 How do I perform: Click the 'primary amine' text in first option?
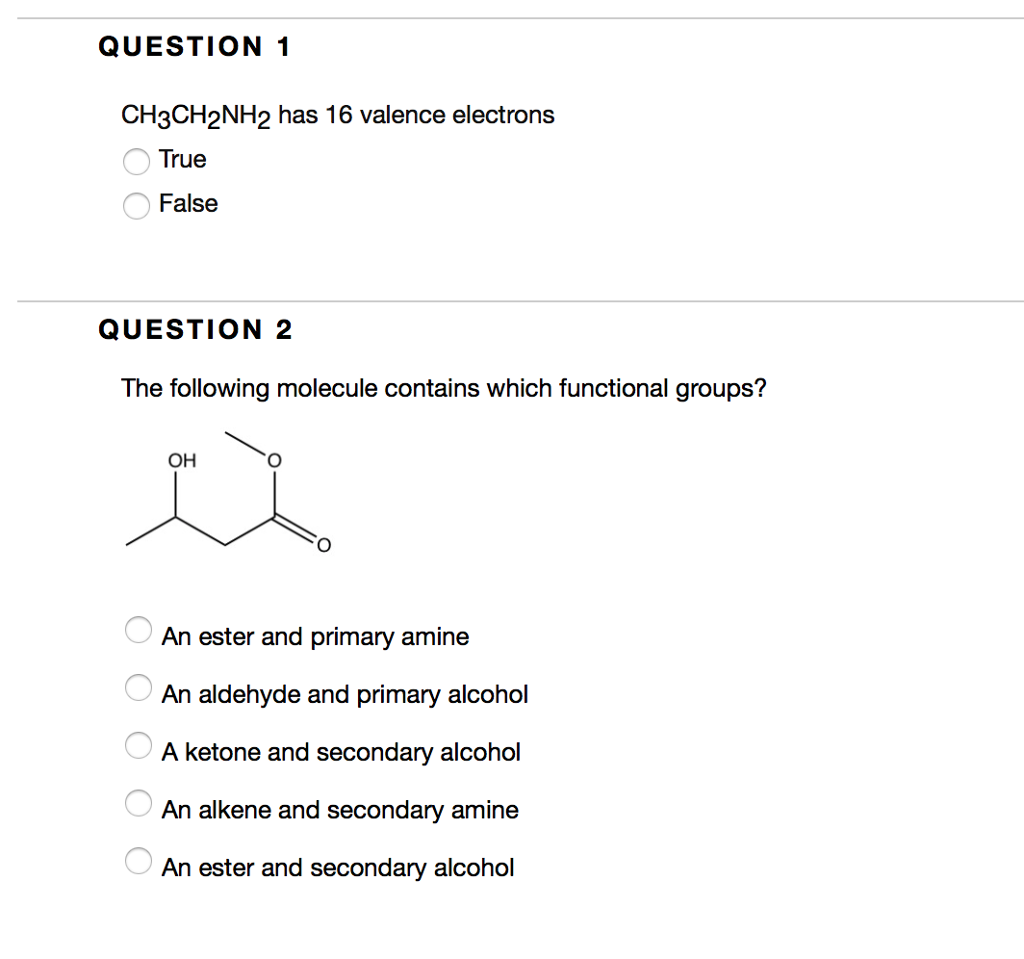pyautogui.click(x=390, y=636)
